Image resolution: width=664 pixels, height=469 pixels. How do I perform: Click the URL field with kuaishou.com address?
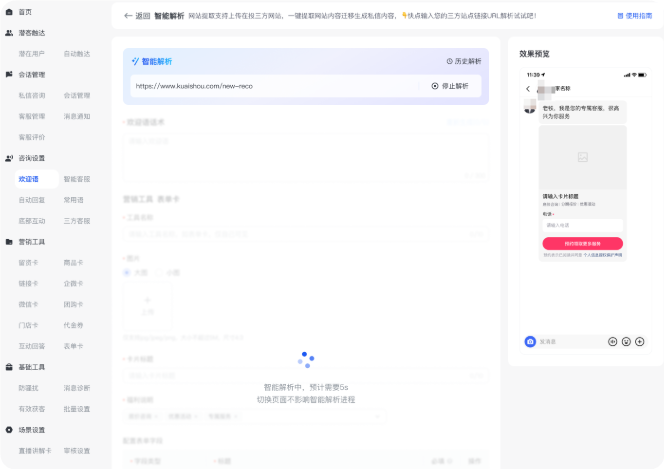click(274, 86)
